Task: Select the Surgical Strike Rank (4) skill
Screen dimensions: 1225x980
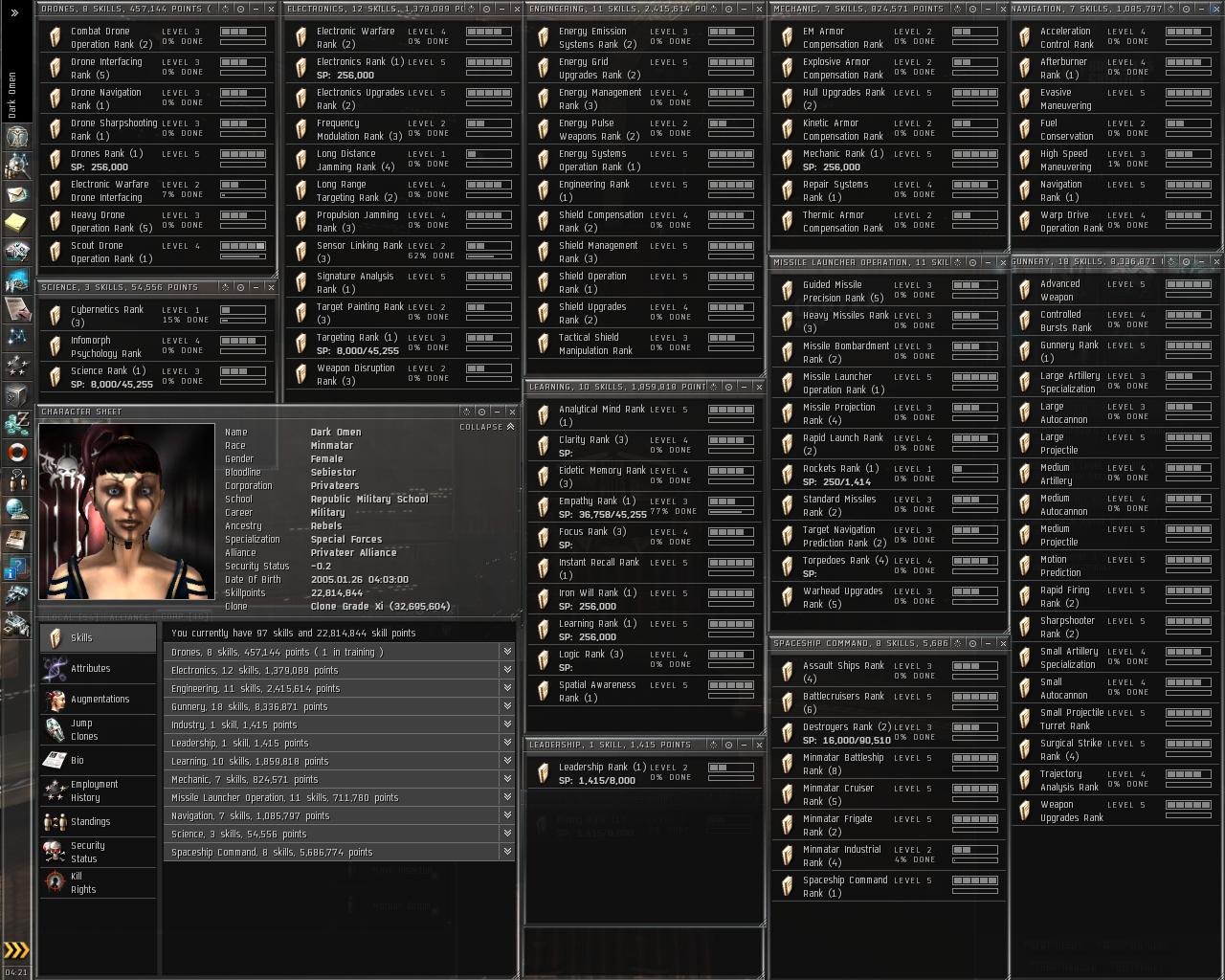Action: 1116,749
